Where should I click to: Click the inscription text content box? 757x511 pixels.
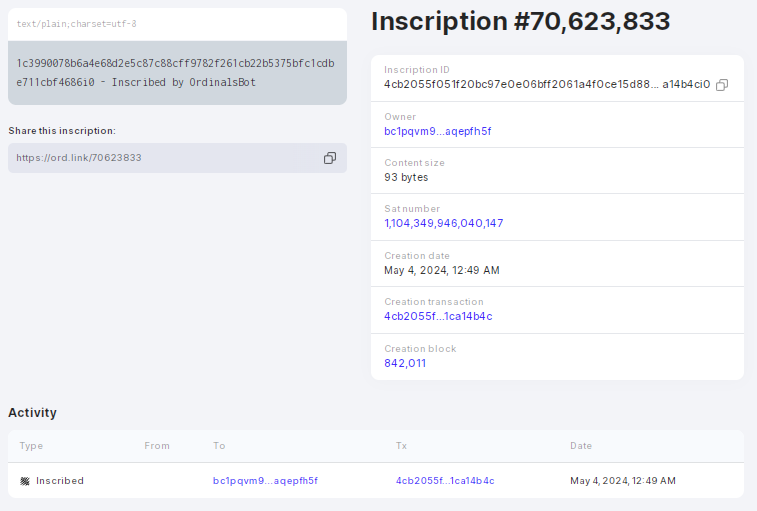coord(177,73)
